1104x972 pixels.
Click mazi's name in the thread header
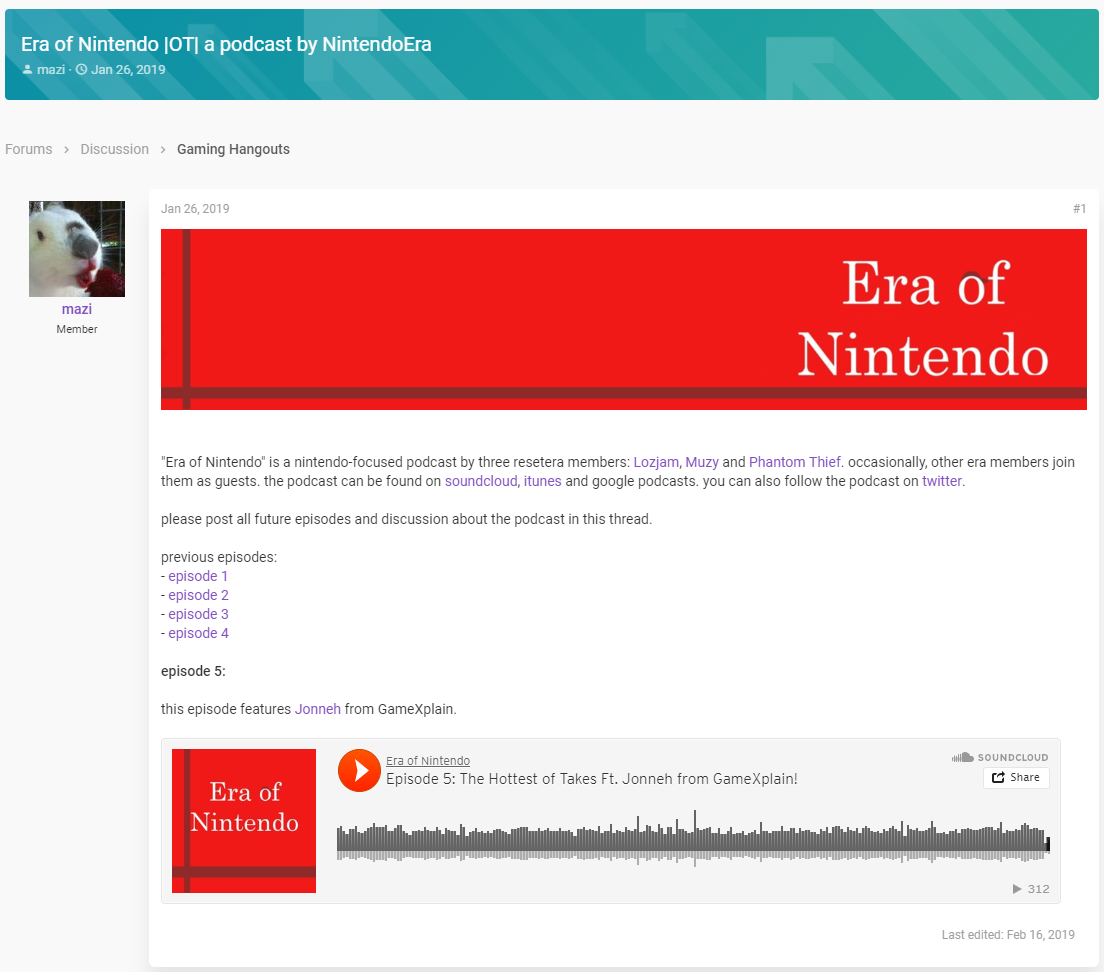tap(51, 70)
